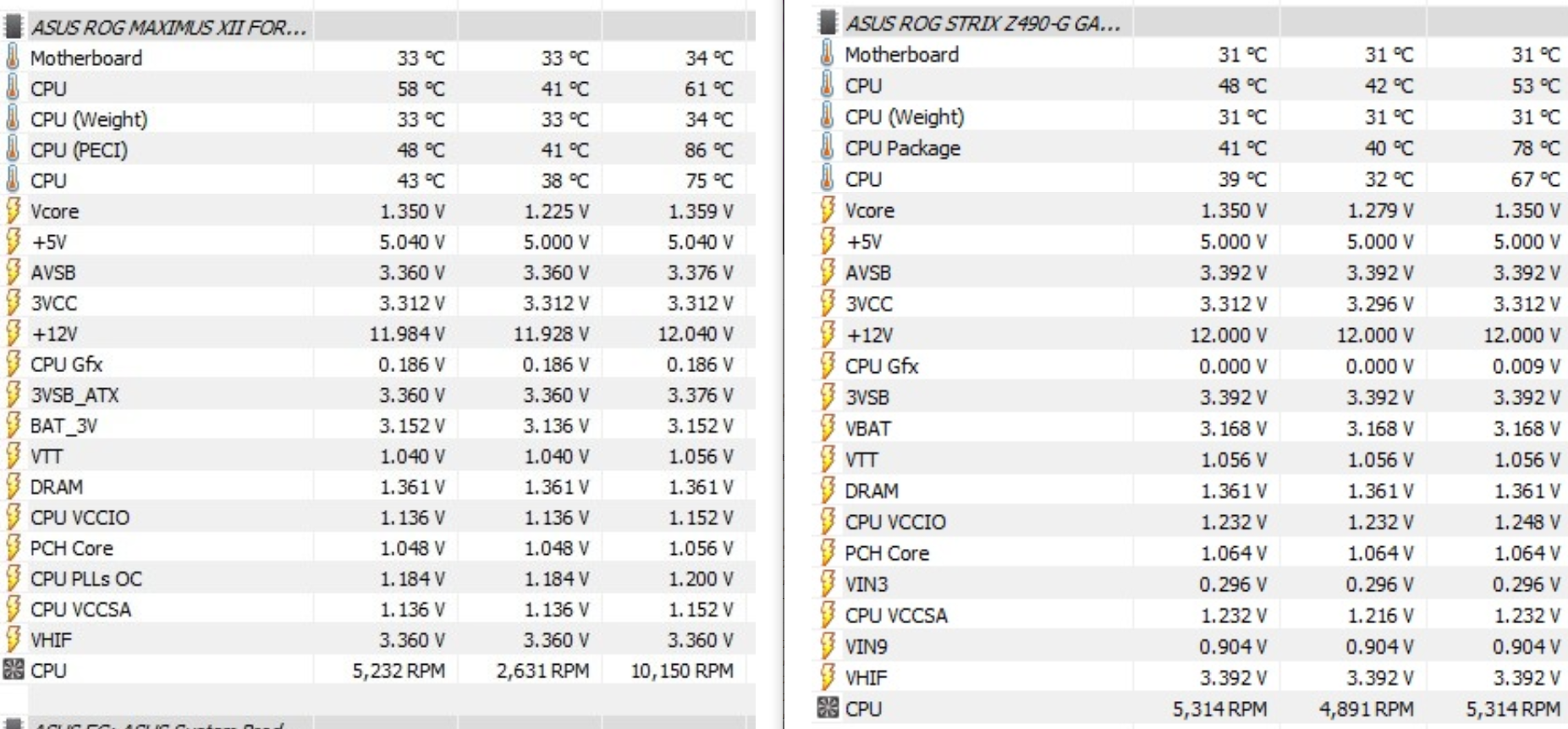This screenshot has height=729, width=1568.
Task: Click lightning bolt icon of +12V in MAXIMUS XII panel
Action: 13,333
